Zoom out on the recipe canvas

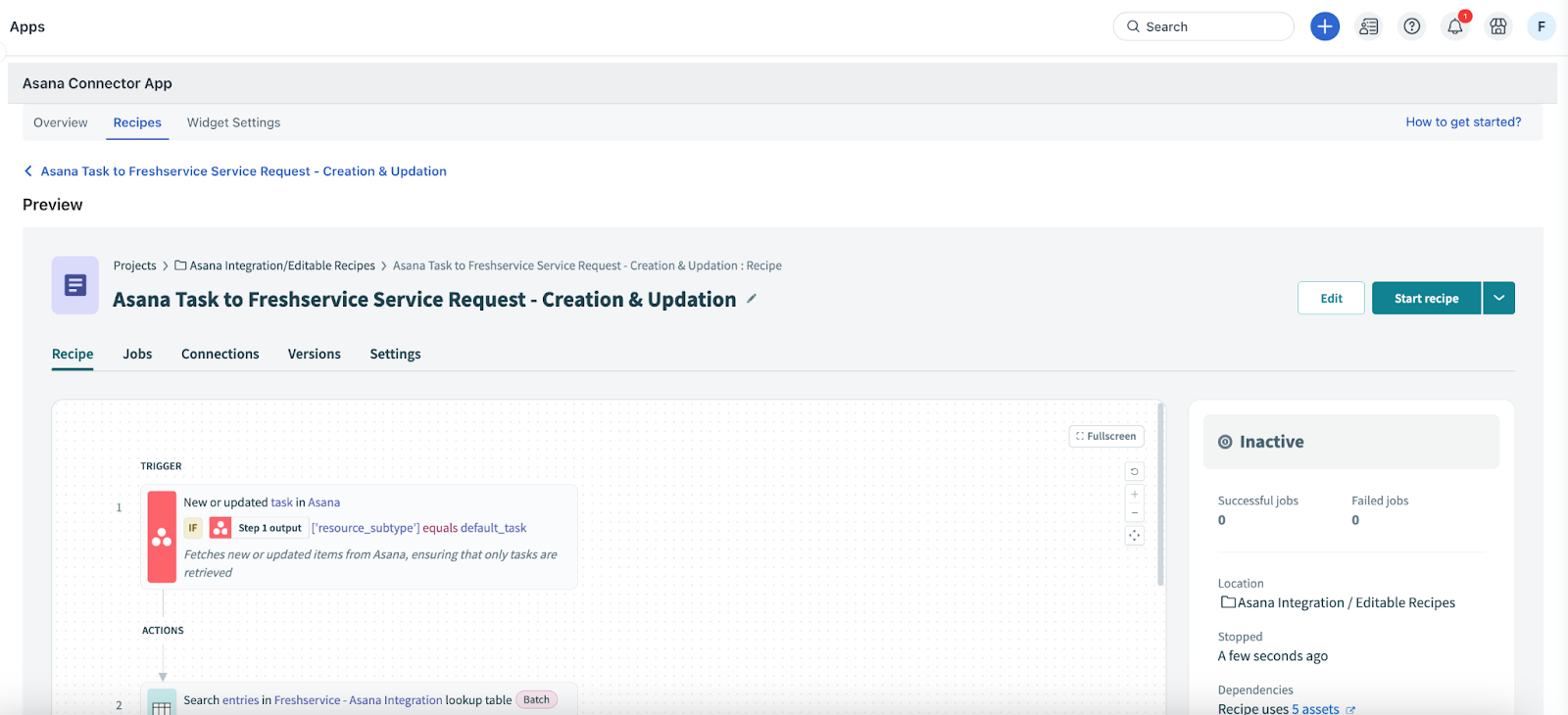coord(1135,513)
